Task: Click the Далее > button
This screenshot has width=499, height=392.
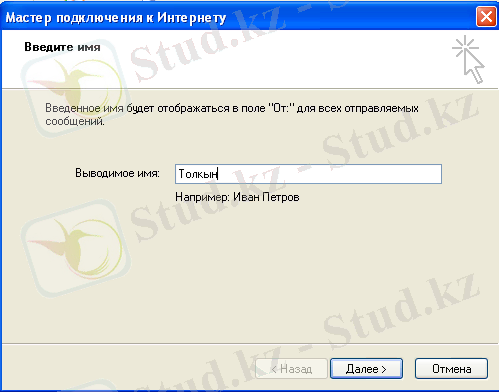Action: (x=366, y=369)
